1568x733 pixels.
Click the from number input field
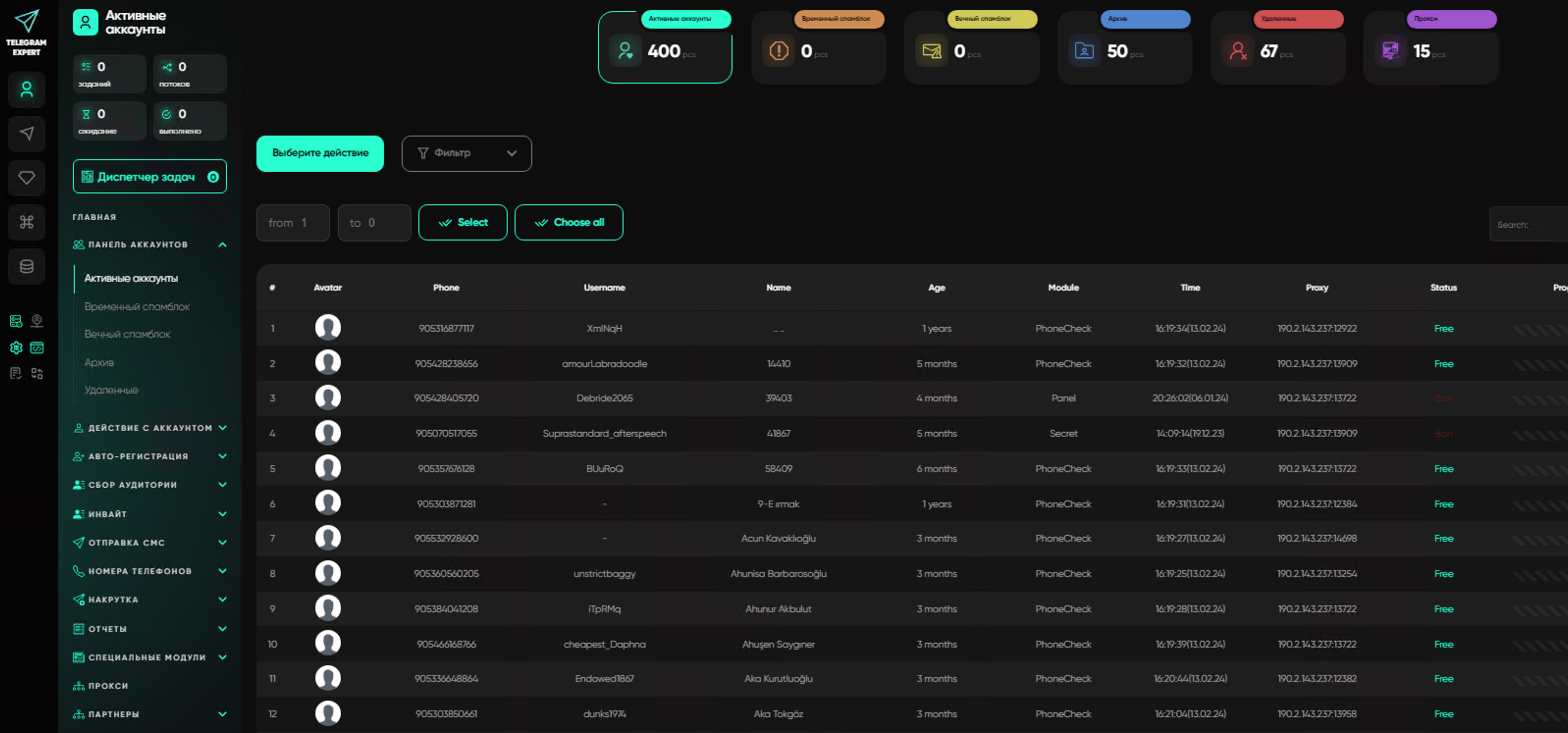click(293, 223)
